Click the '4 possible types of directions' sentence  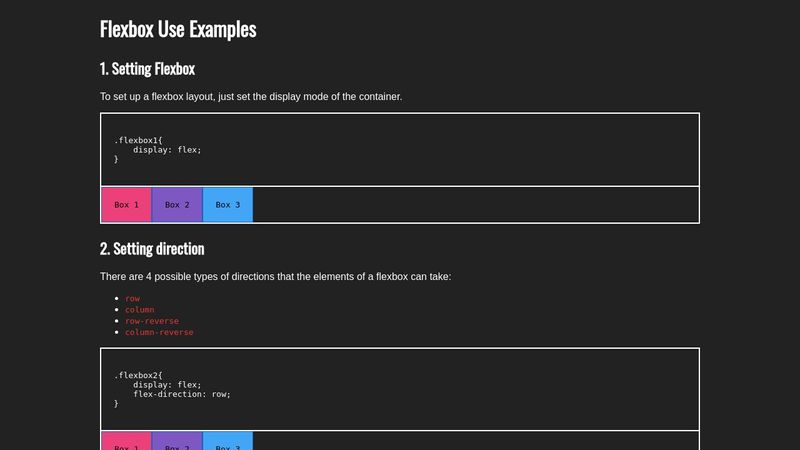(276, 277)
